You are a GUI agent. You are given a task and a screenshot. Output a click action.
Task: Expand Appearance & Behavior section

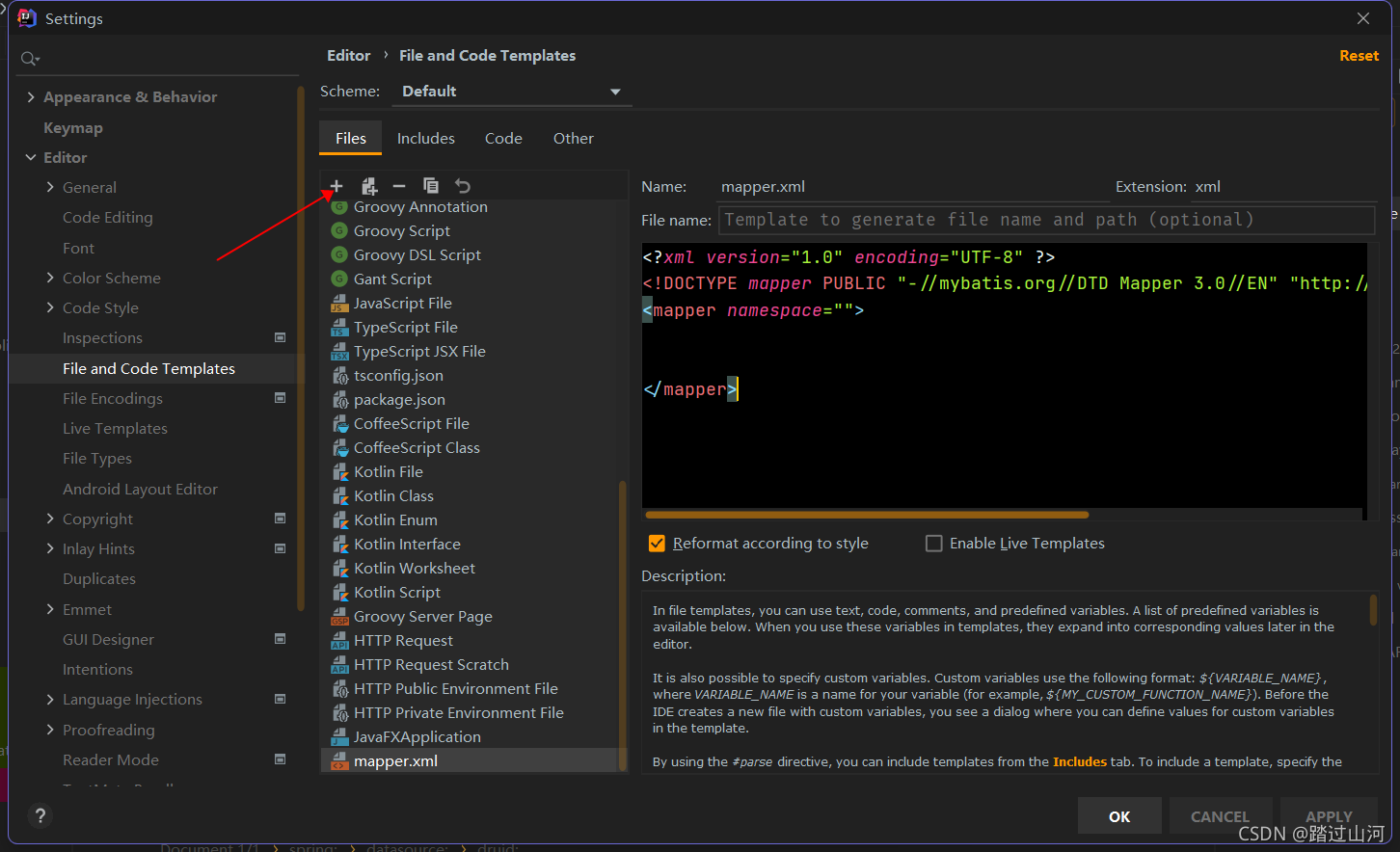31,97
